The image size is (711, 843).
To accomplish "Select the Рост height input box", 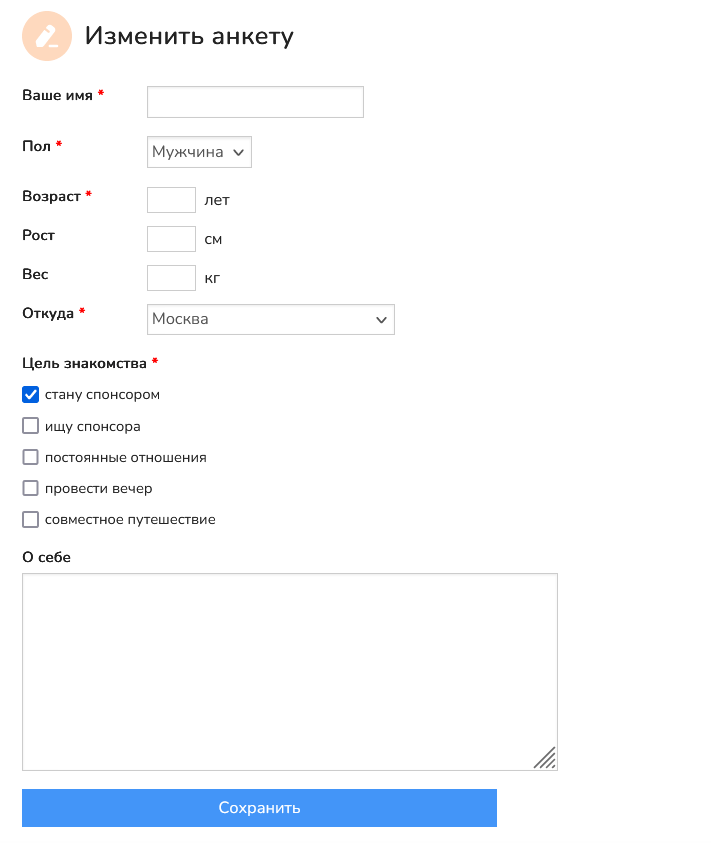I will tap(171, 239).
